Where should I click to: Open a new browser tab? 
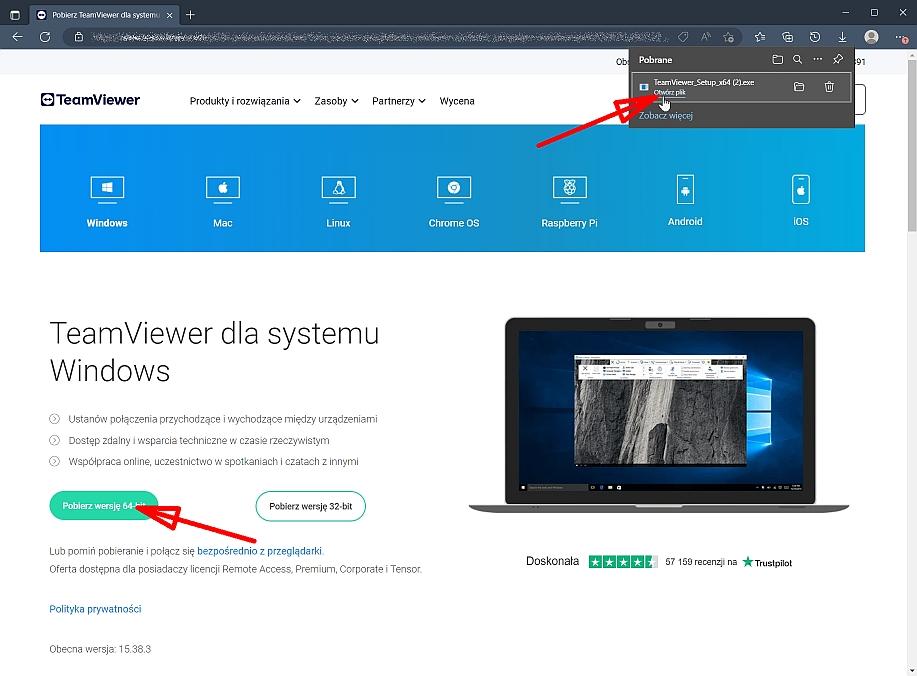point(190,15)
